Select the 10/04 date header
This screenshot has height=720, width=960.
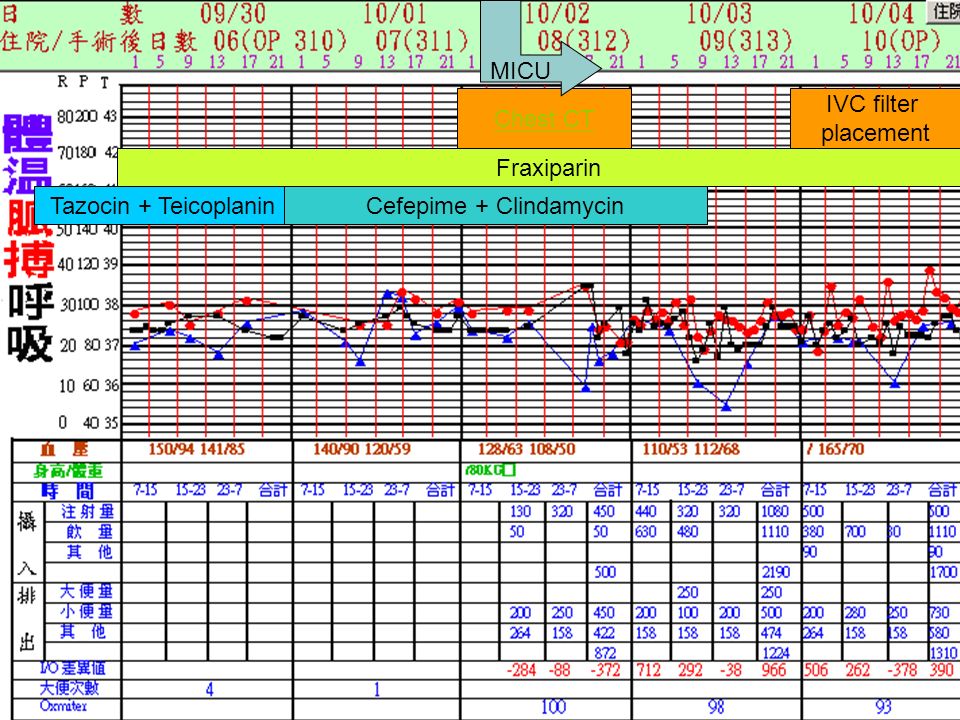[880, 13]
